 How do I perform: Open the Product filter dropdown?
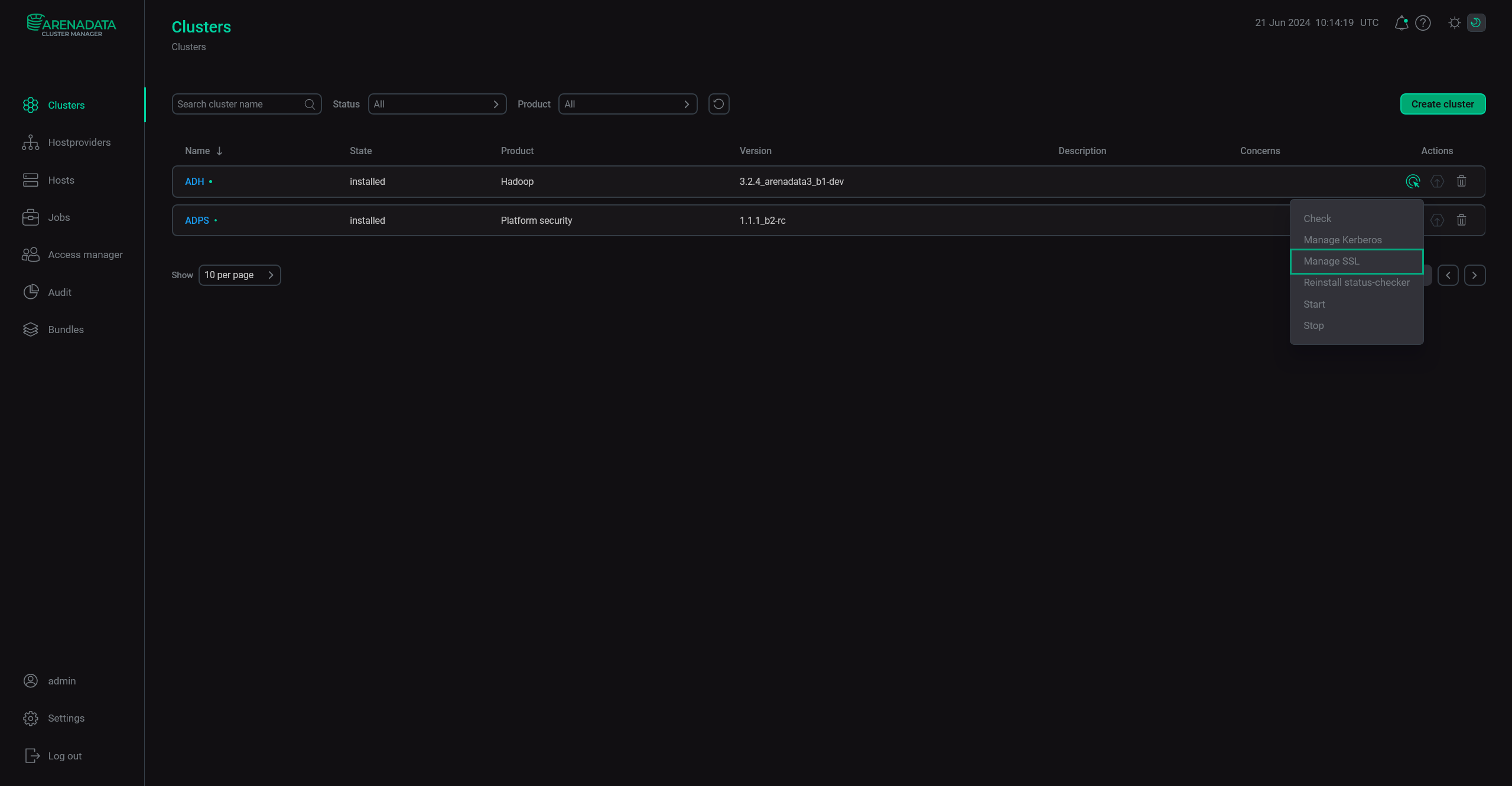pos(627,104)
